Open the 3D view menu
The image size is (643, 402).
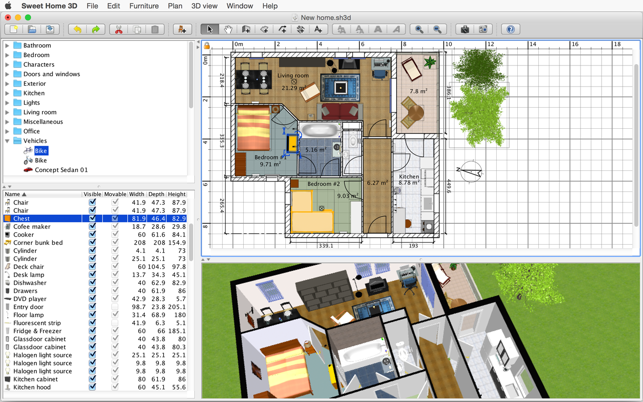(x=204, y=6)
